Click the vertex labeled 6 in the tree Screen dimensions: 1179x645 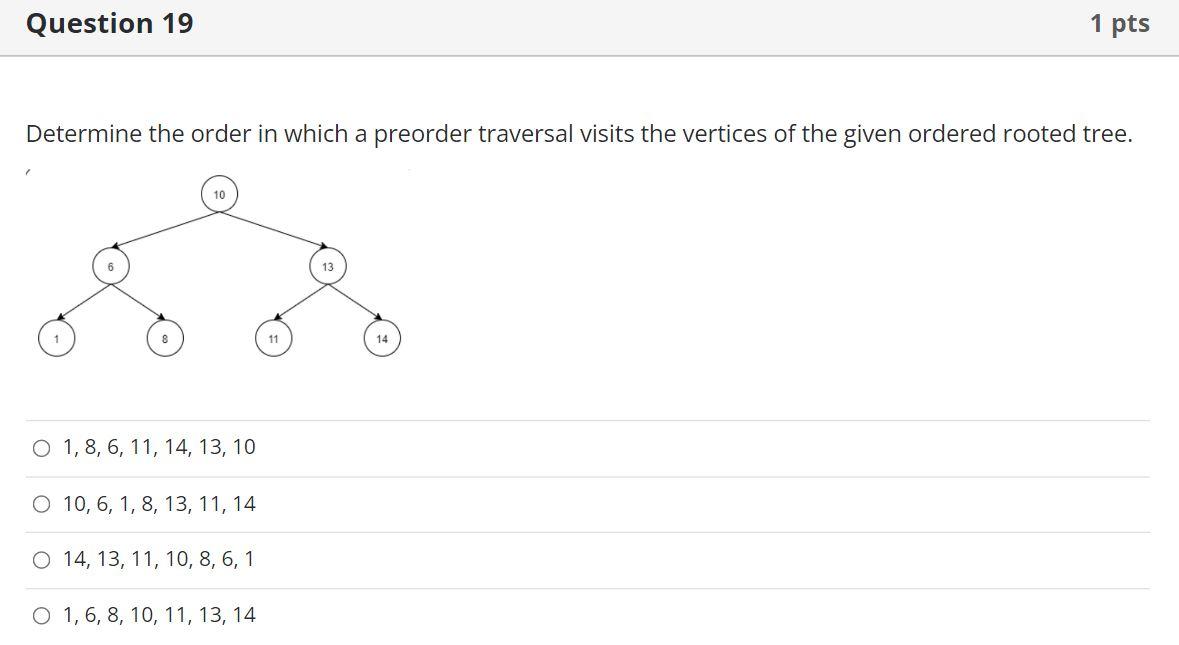[109, 266]
